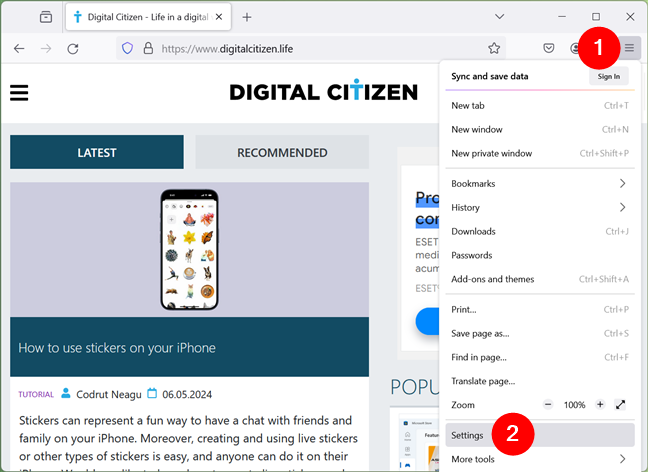648x472 pixels.
Task: Minimize the Firefox window
Action: pyautogui.click(x=562, y=17)
